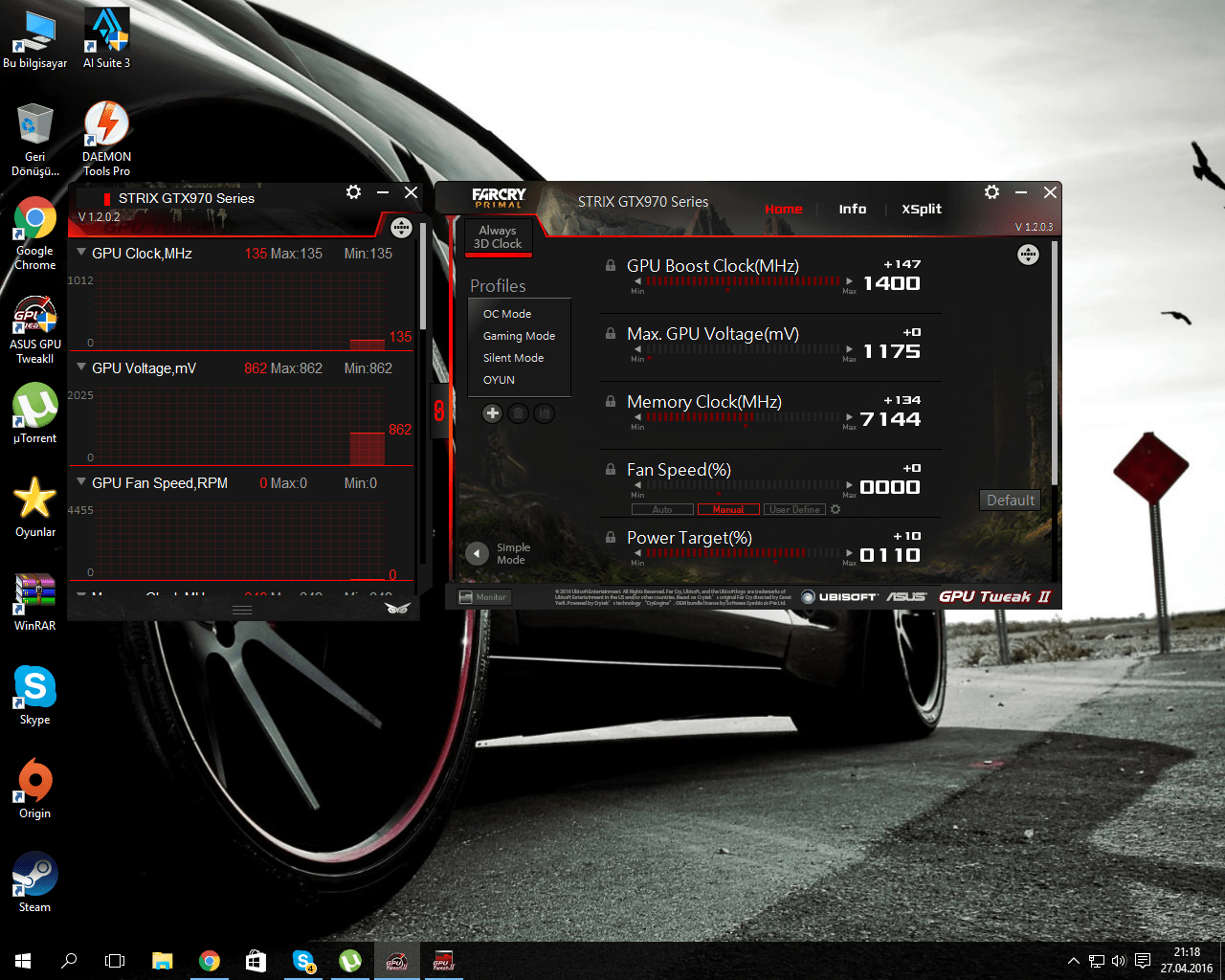Delete the profile with the trash icon
This screenshot has height=980, width=1225.
point(518,413)
